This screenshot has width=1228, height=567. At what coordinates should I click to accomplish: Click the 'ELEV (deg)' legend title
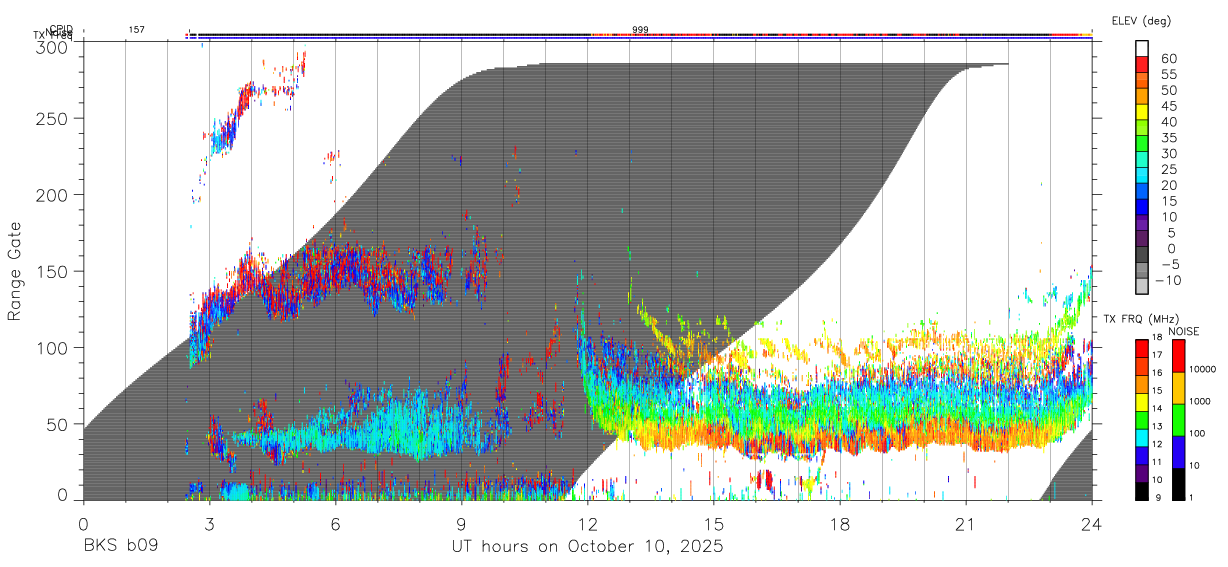(1141, 21)
